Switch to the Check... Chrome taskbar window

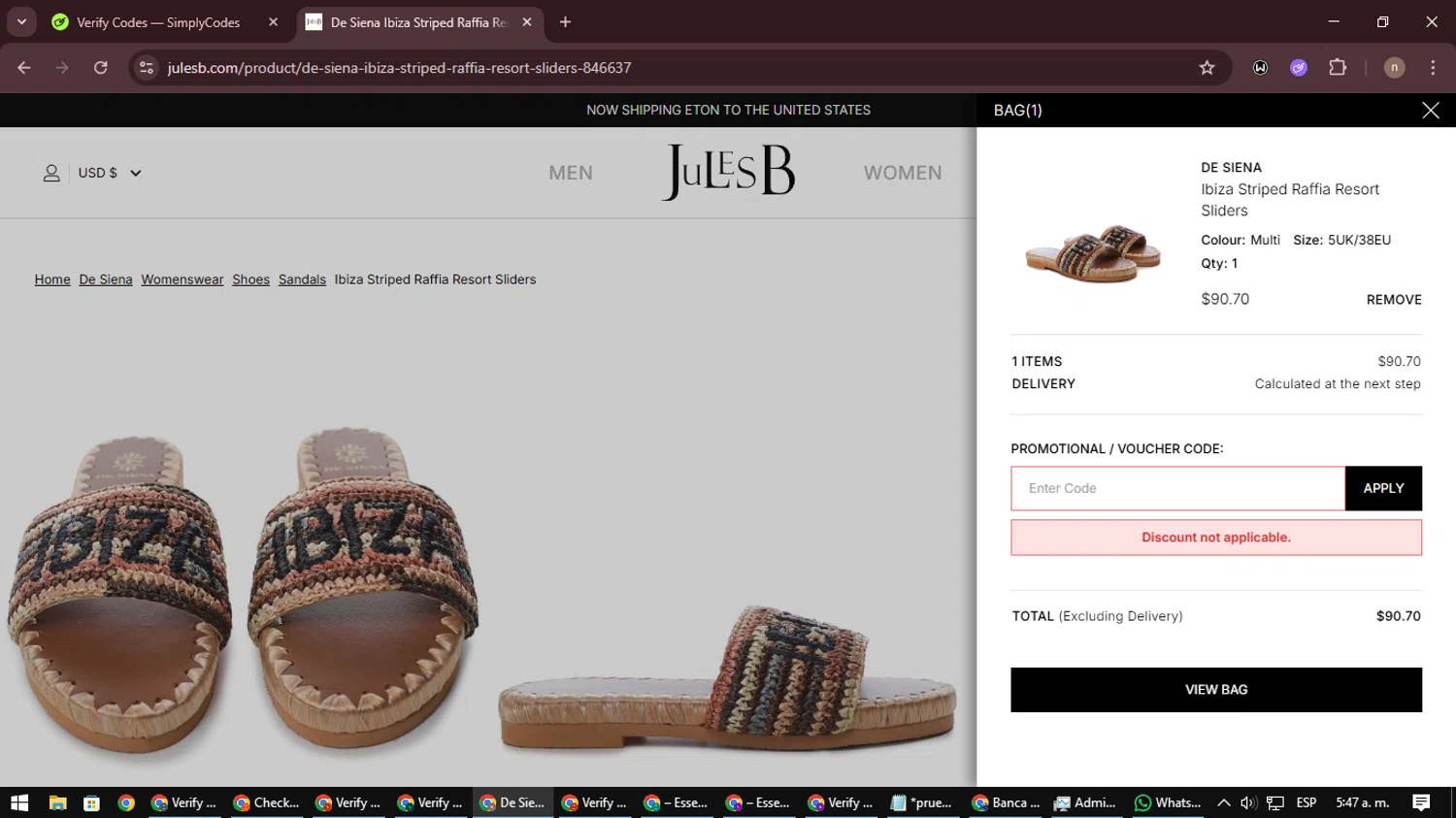point(267,803)
